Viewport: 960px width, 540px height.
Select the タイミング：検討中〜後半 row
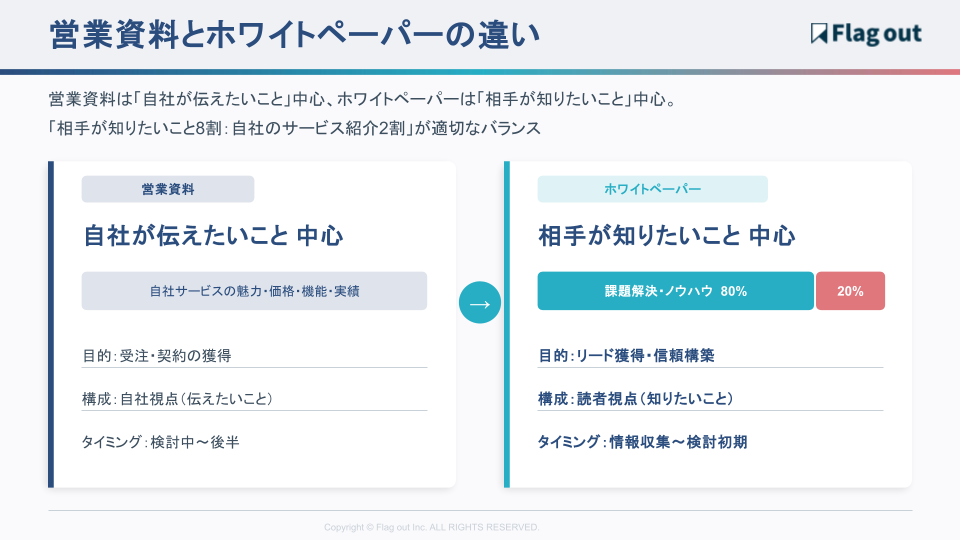(x=161, y=441)
